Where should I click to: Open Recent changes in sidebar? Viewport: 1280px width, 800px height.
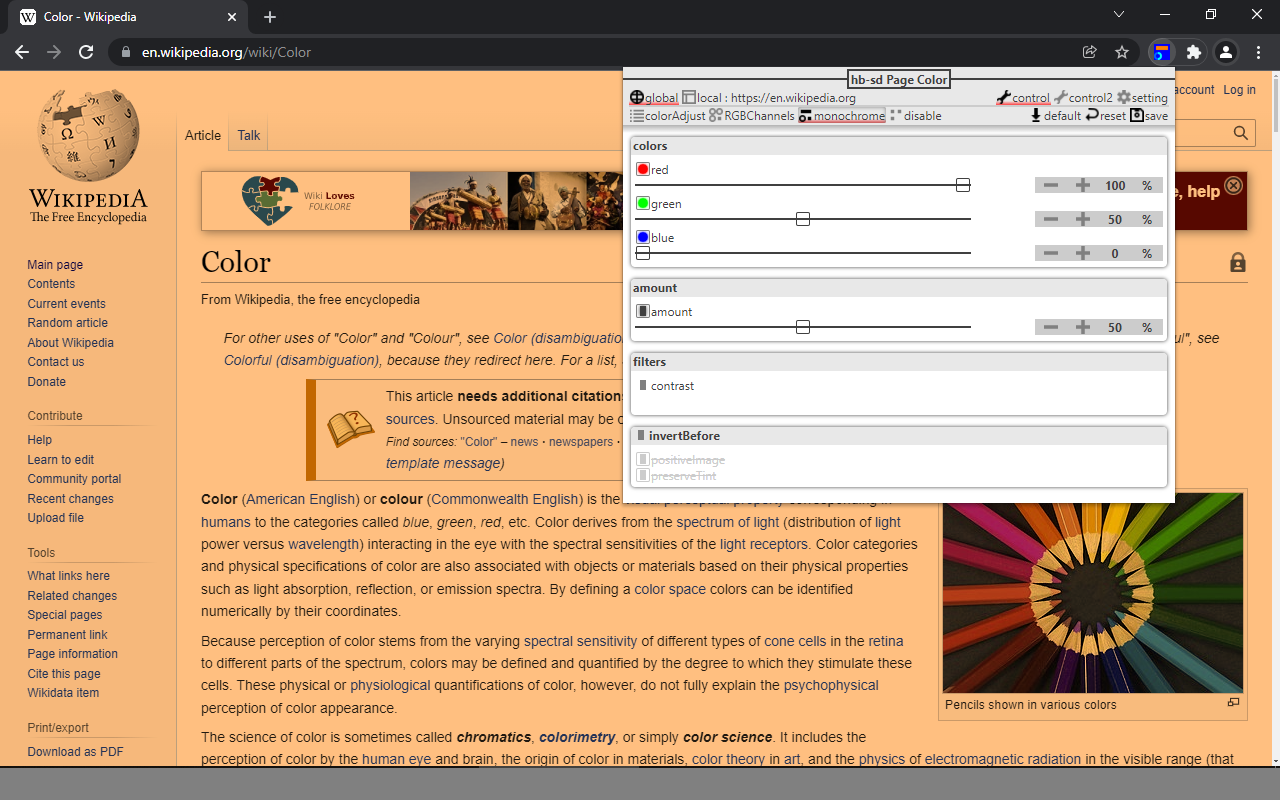(x=71, y=499)
